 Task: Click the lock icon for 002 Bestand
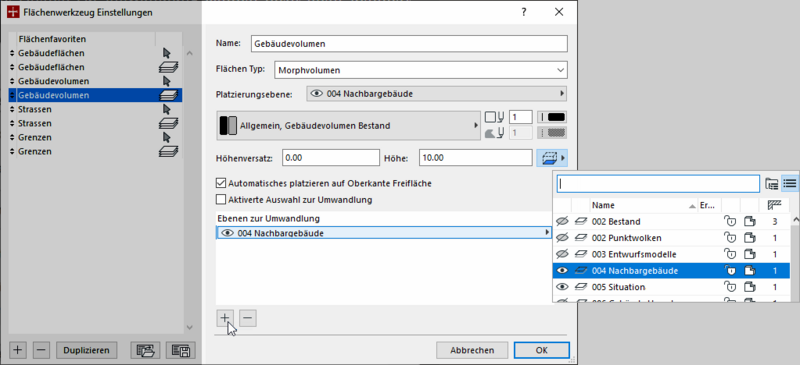point(731,222)
